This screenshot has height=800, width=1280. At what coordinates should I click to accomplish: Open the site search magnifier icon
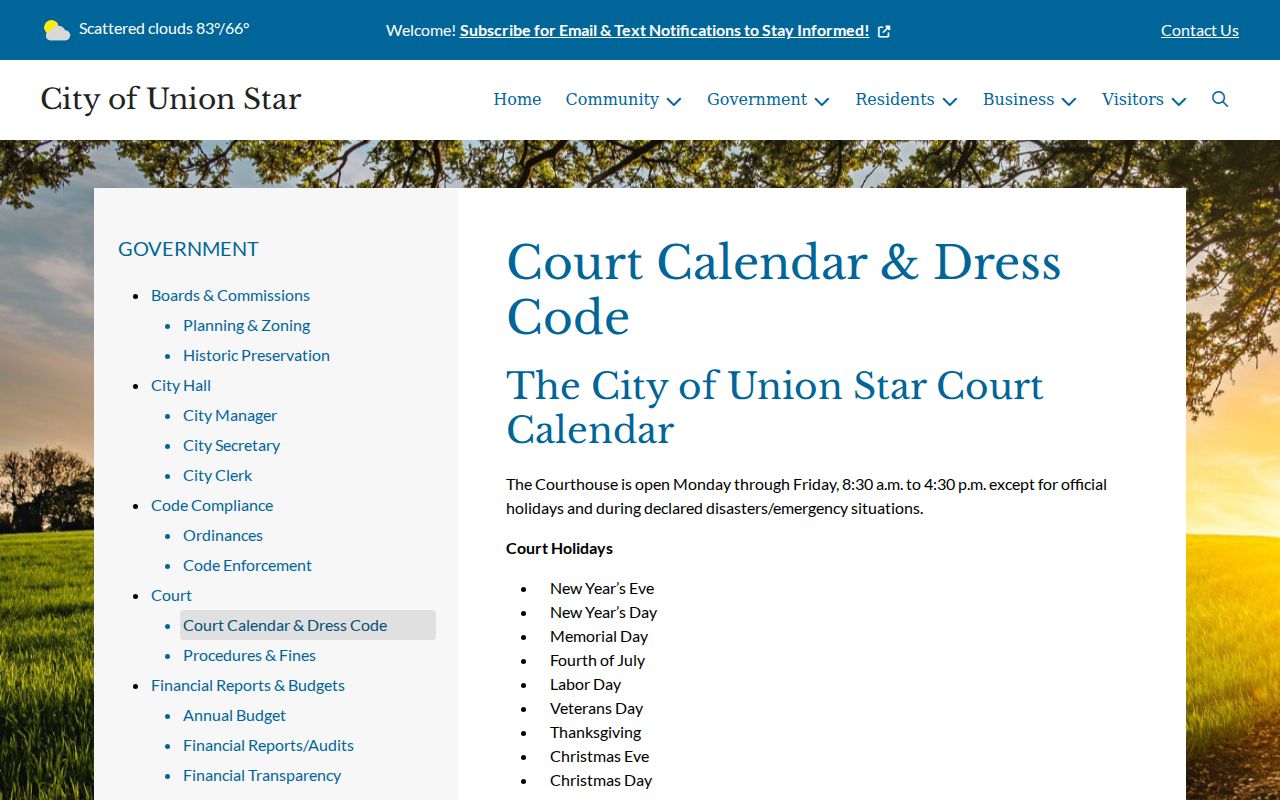pos(1220,99)
